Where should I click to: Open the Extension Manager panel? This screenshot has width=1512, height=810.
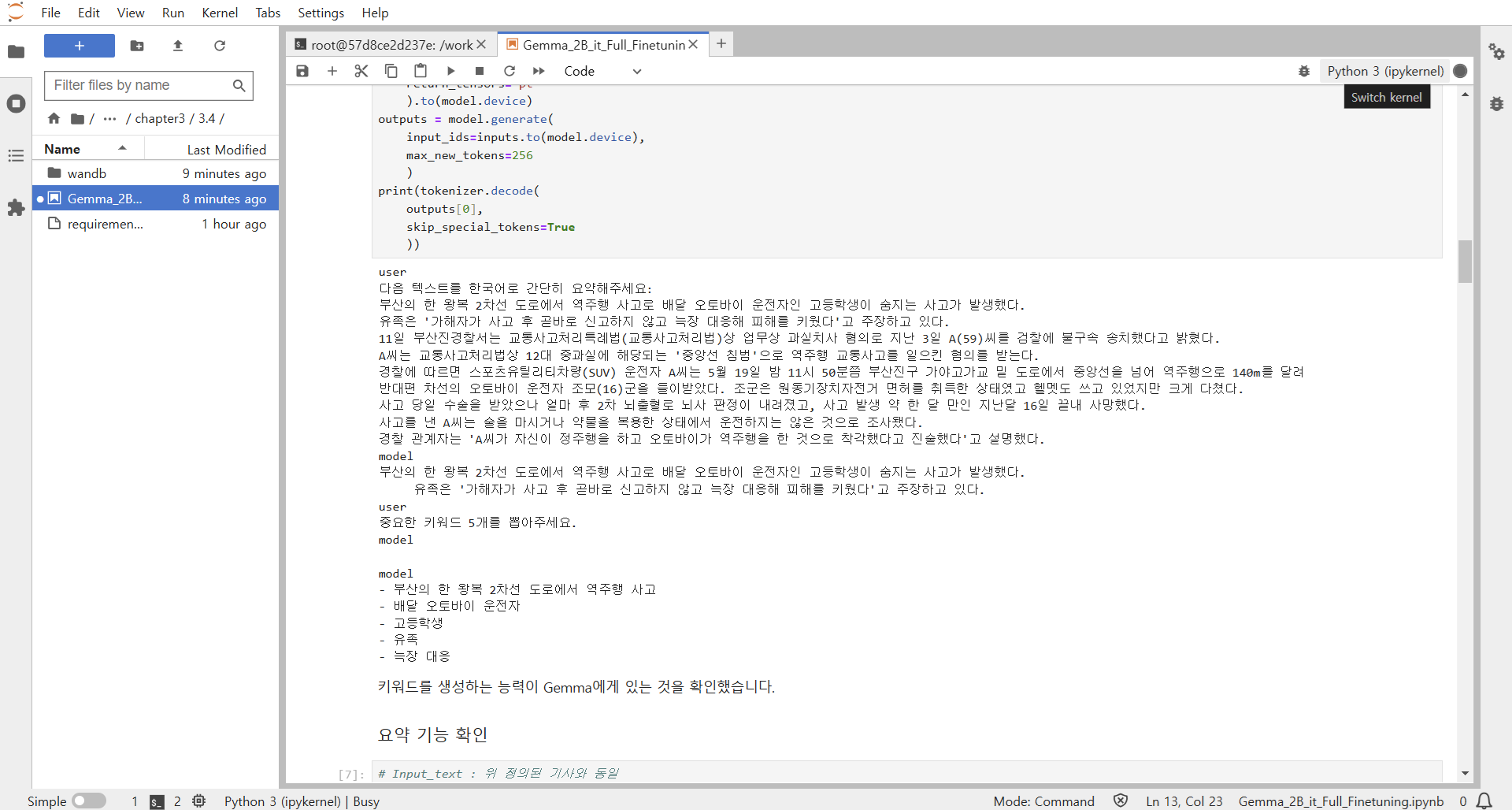[16, 208]
